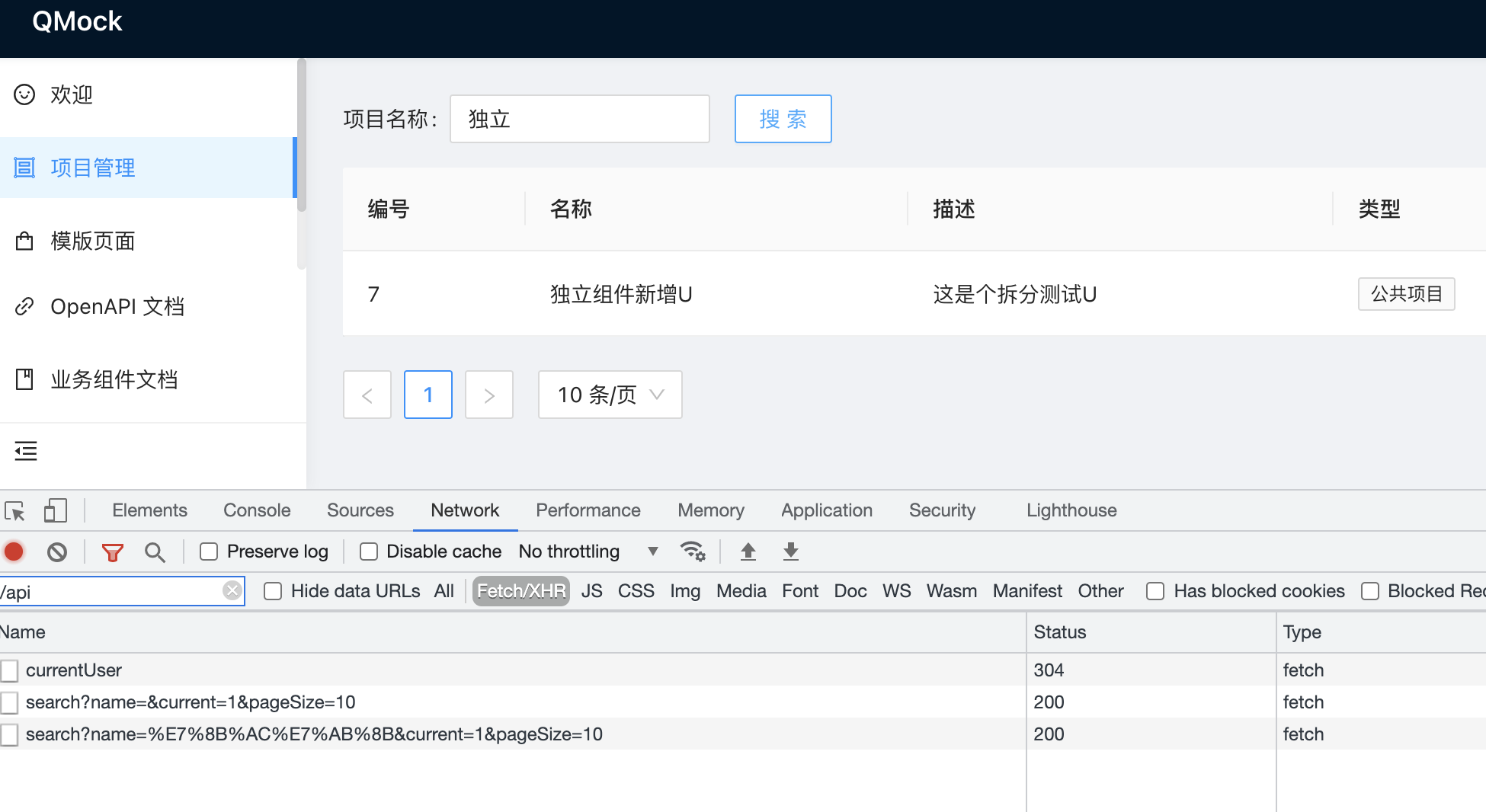Filter requests by Other
1486x812 pixels.
[1100, 591]
